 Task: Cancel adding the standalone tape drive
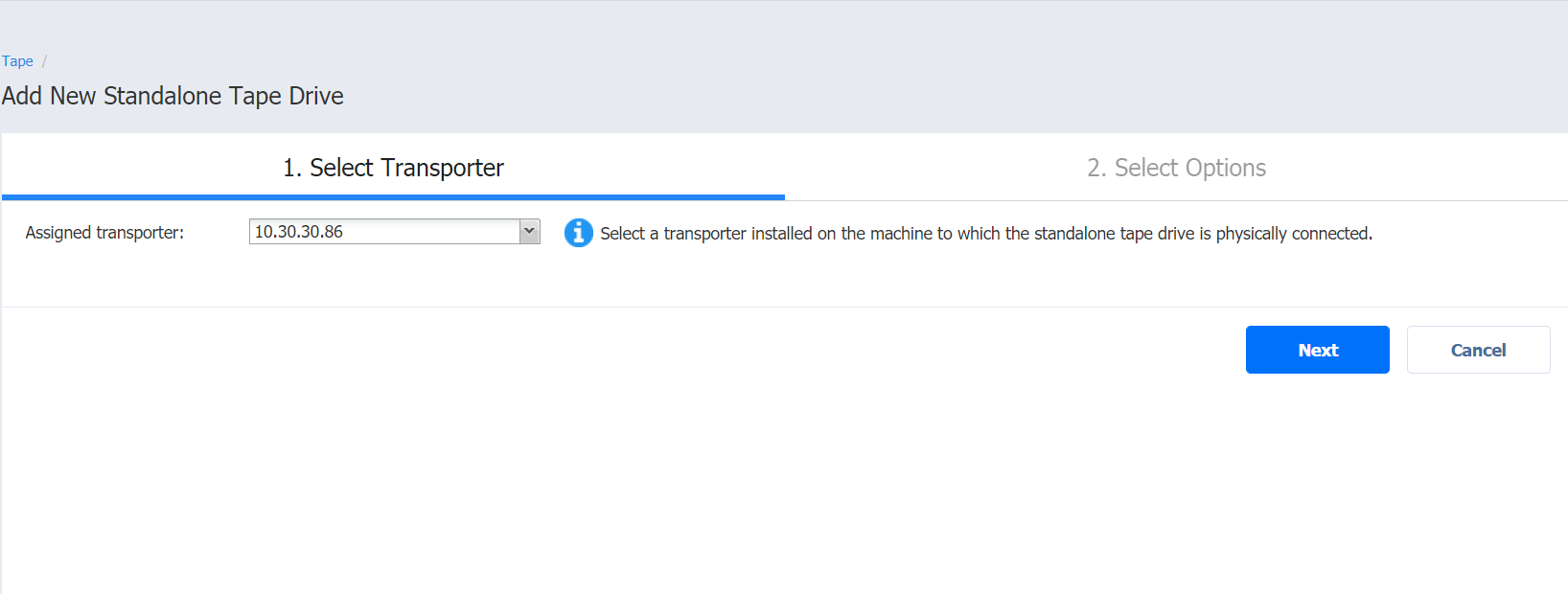coord(1478,350)
